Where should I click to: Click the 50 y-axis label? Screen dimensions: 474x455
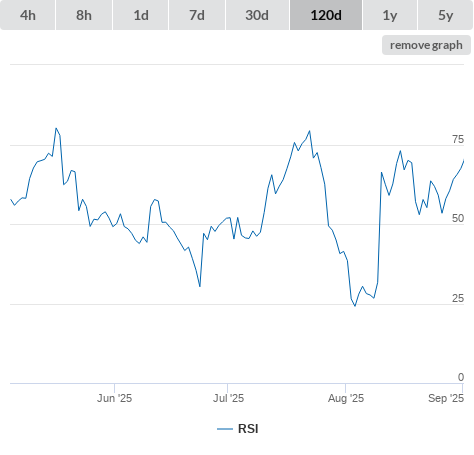(458, 218)
